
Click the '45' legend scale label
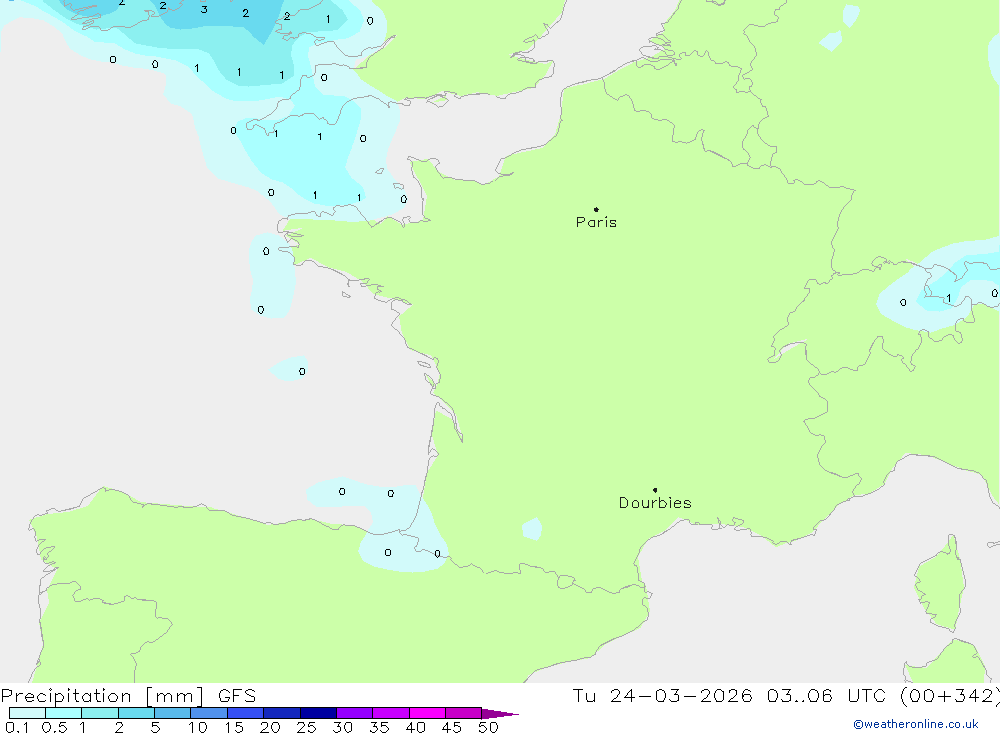452,727
